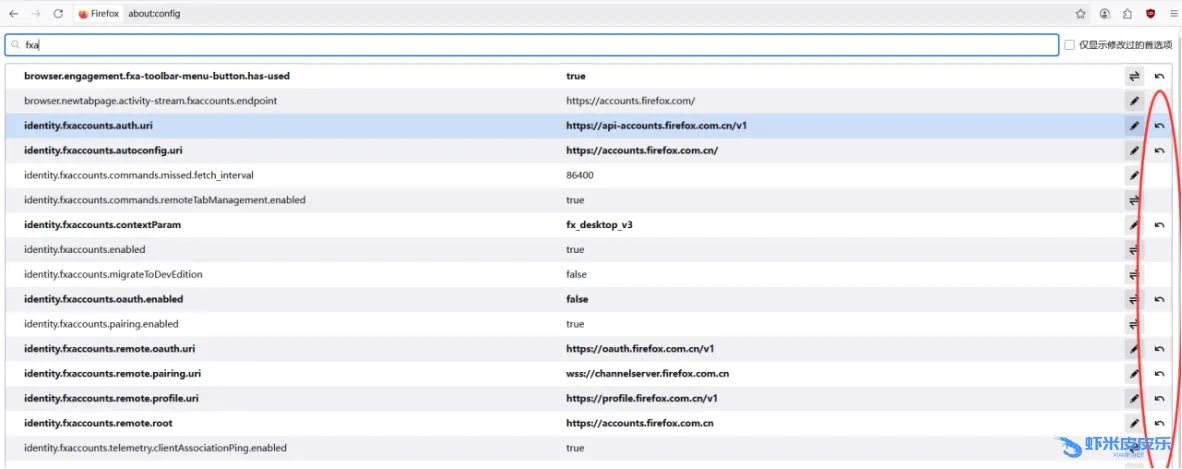Edit identity.fxaccounts.auth.uri with the pencil
Viewport: 1182px width, 469px height.
click(x=1134, y=126)
